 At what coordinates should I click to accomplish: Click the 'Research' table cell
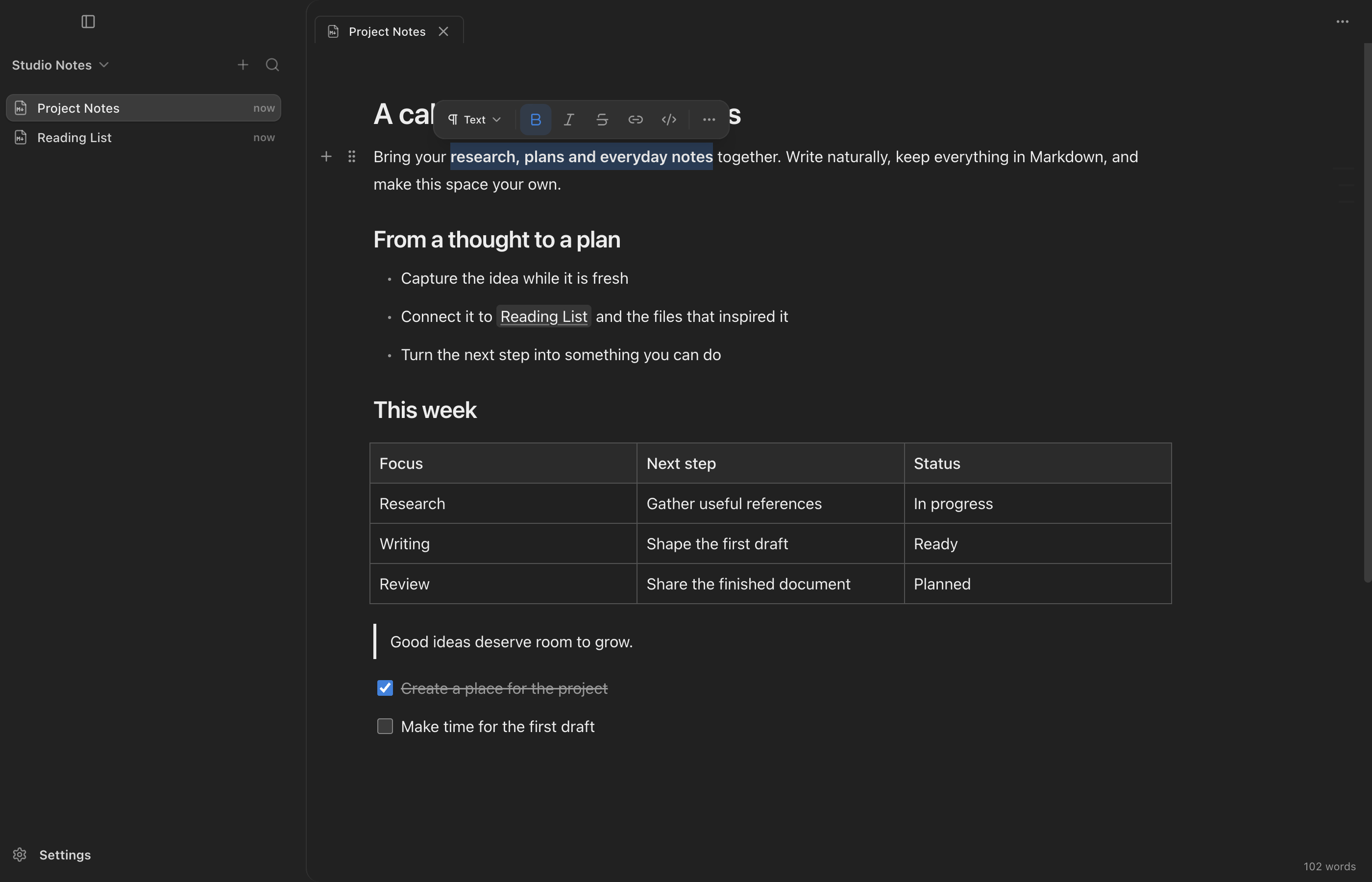tap(503, 503)
